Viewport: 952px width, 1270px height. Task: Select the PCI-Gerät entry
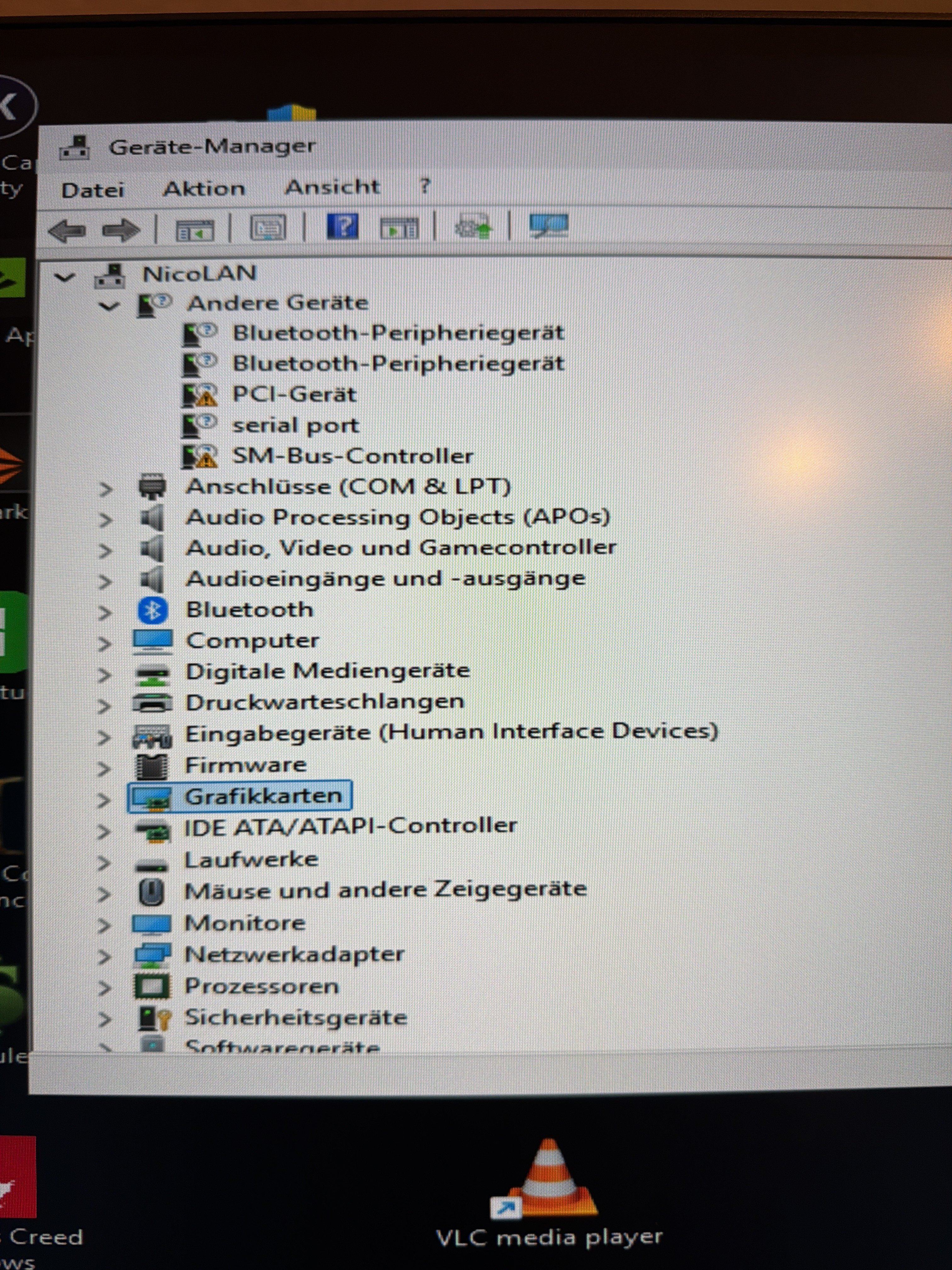294,394
